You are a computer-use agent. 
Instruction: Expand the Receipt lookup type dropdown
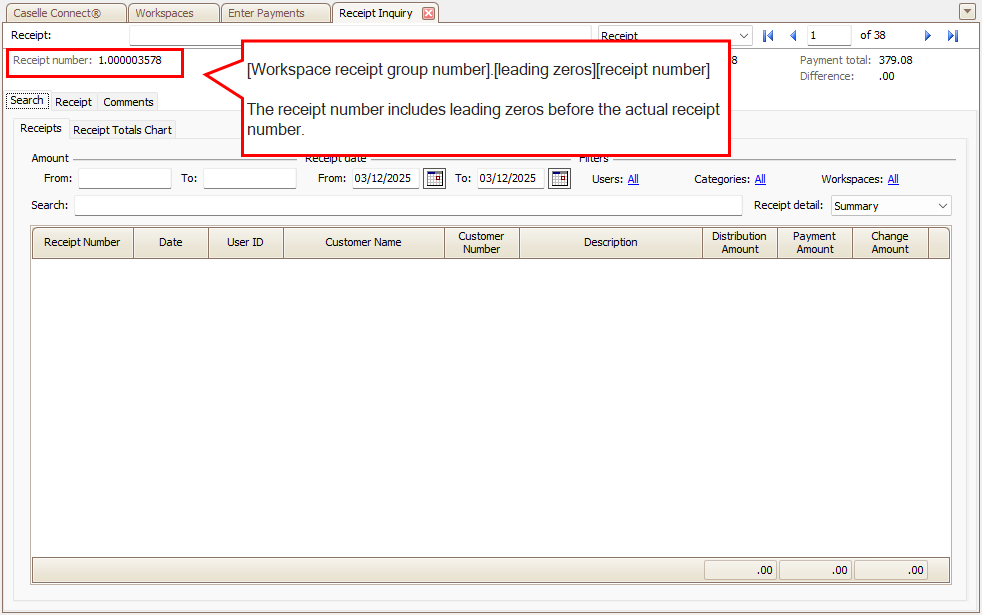pos(743,36)
